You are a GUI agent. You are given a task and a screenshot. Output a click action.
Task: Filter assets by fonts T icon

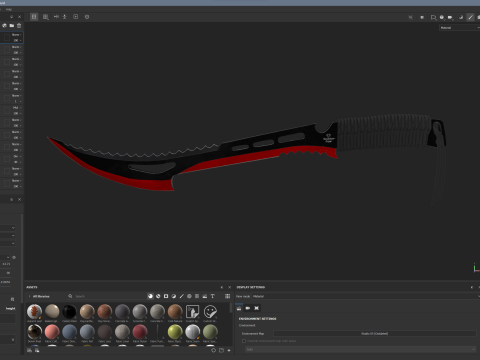(x=212, y=296)
